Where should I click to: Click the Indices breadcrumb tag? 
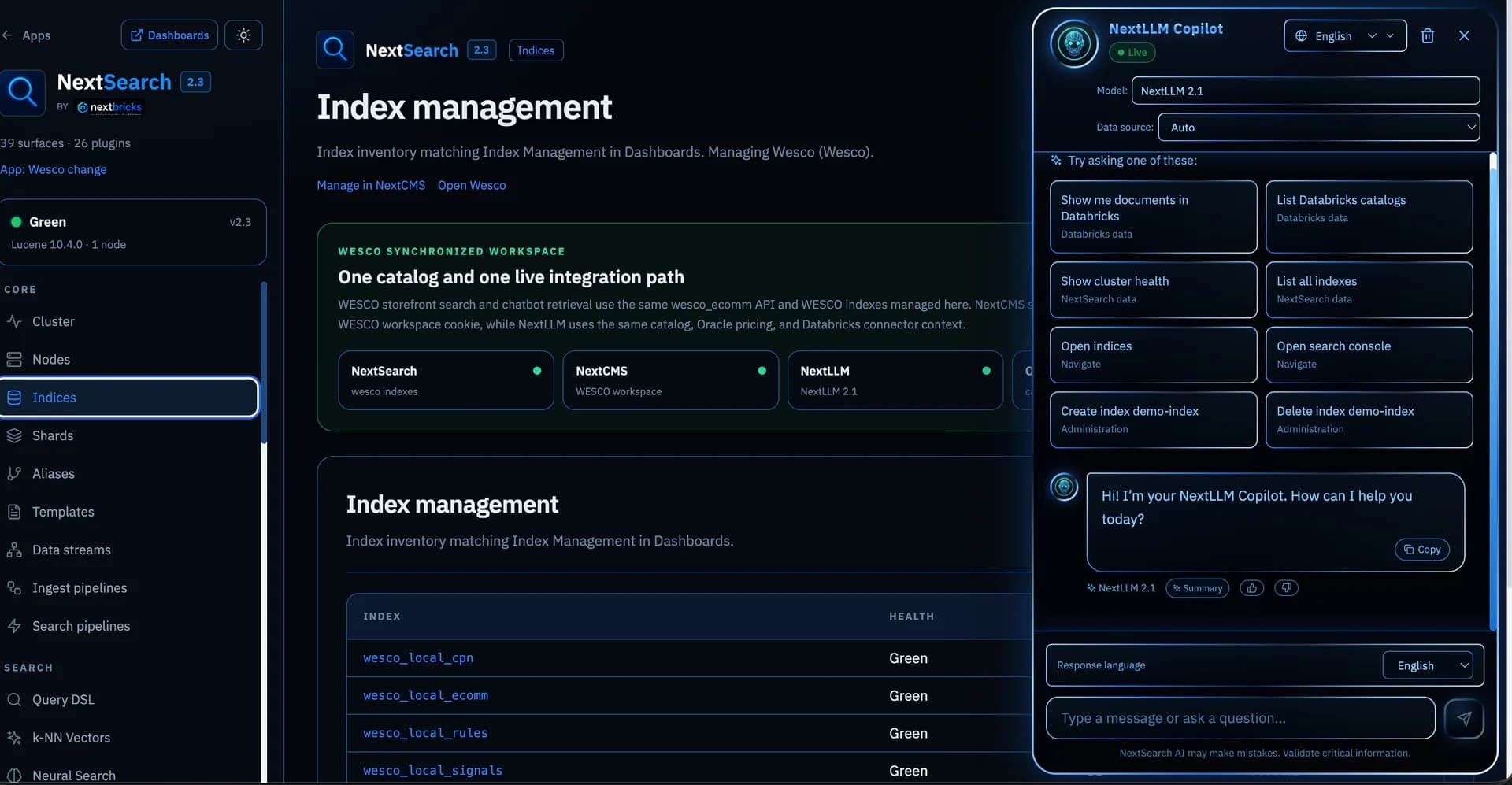(x=535, y=50)
